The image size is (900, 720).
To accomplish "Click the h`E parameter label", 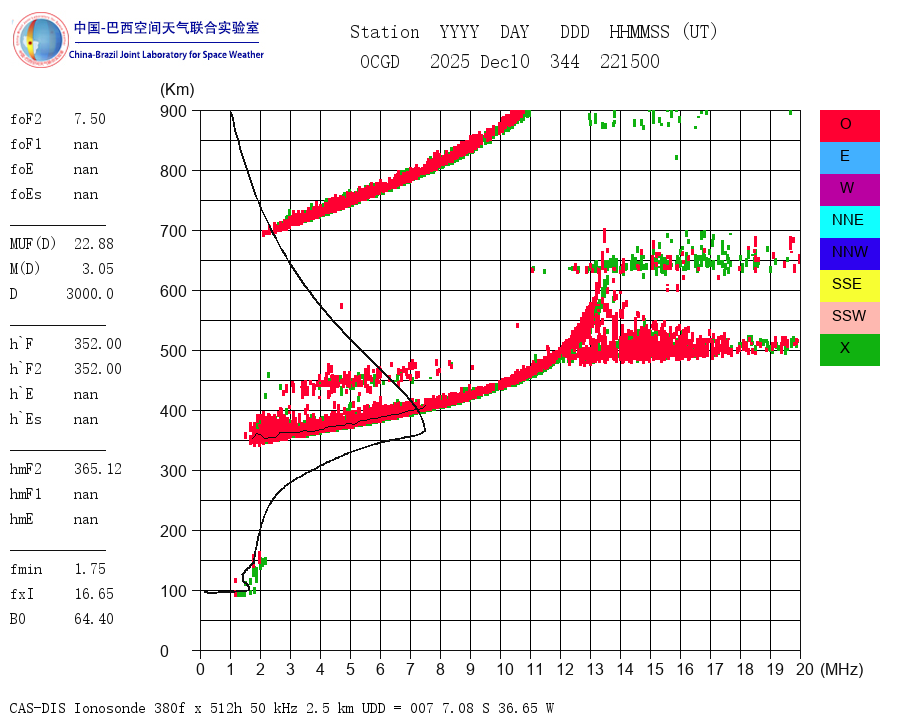I will 22,394.
